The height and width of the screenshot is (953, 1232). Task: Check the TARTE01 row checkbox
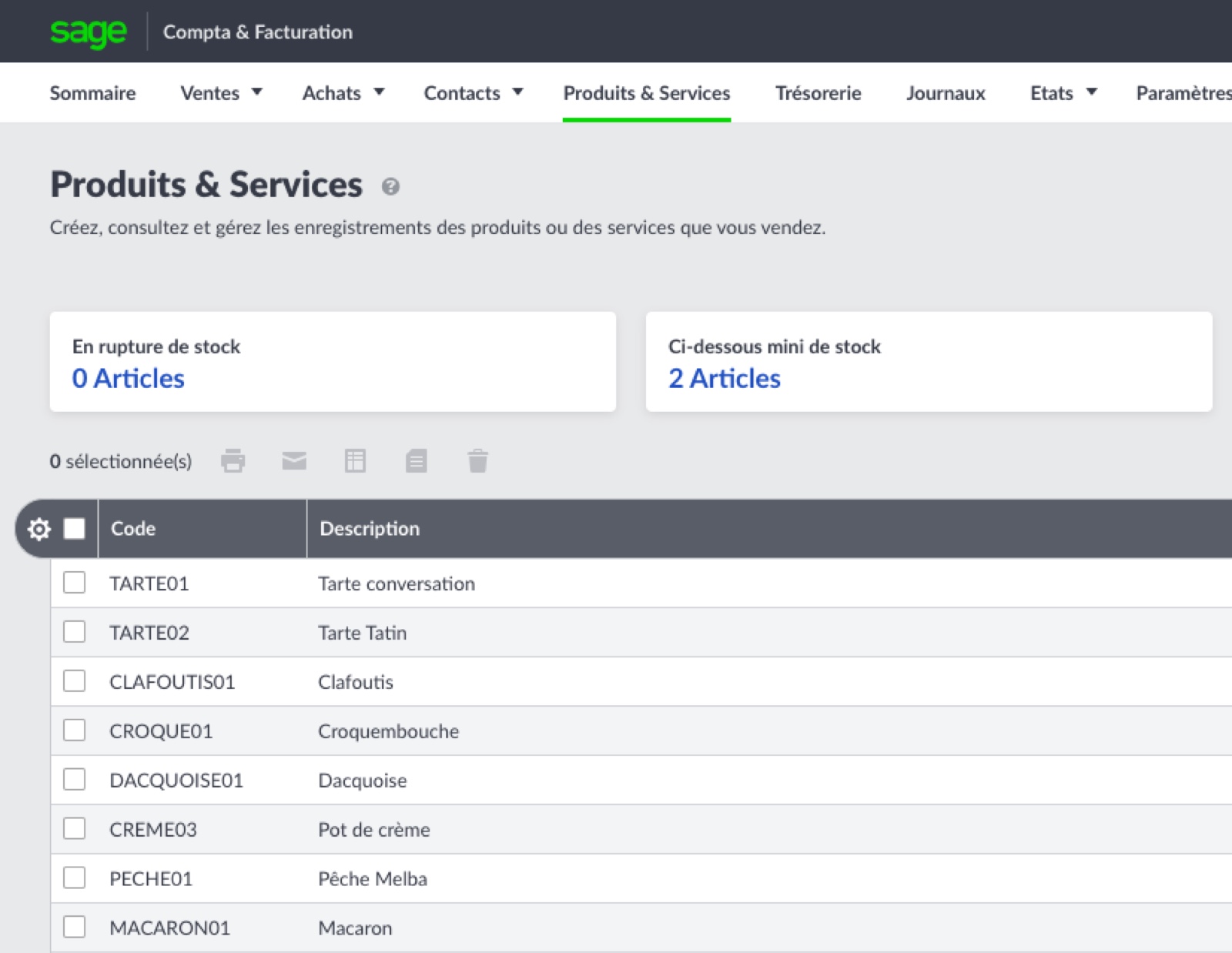point(75,583)
